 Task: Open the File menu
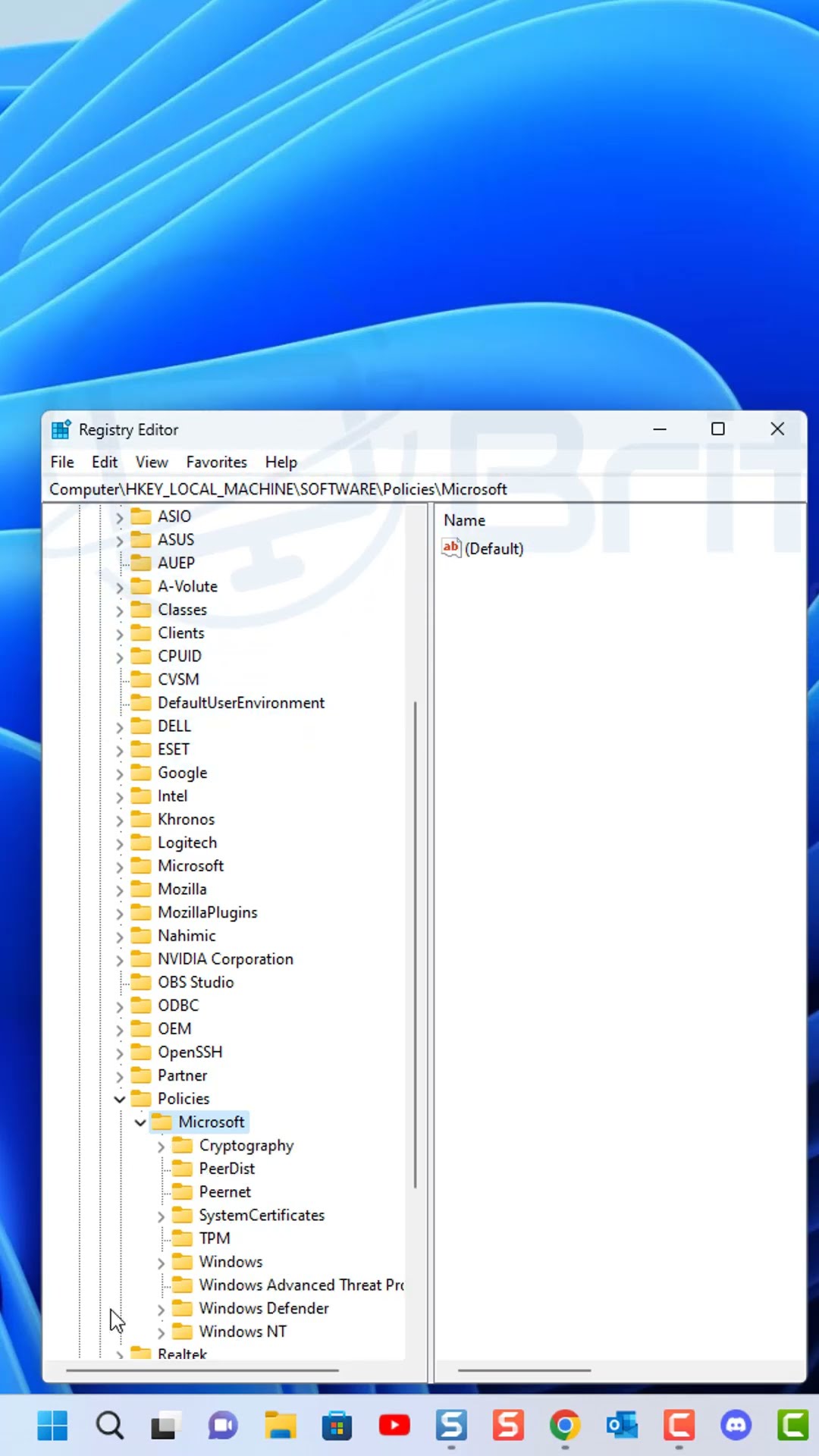(62, 462)
